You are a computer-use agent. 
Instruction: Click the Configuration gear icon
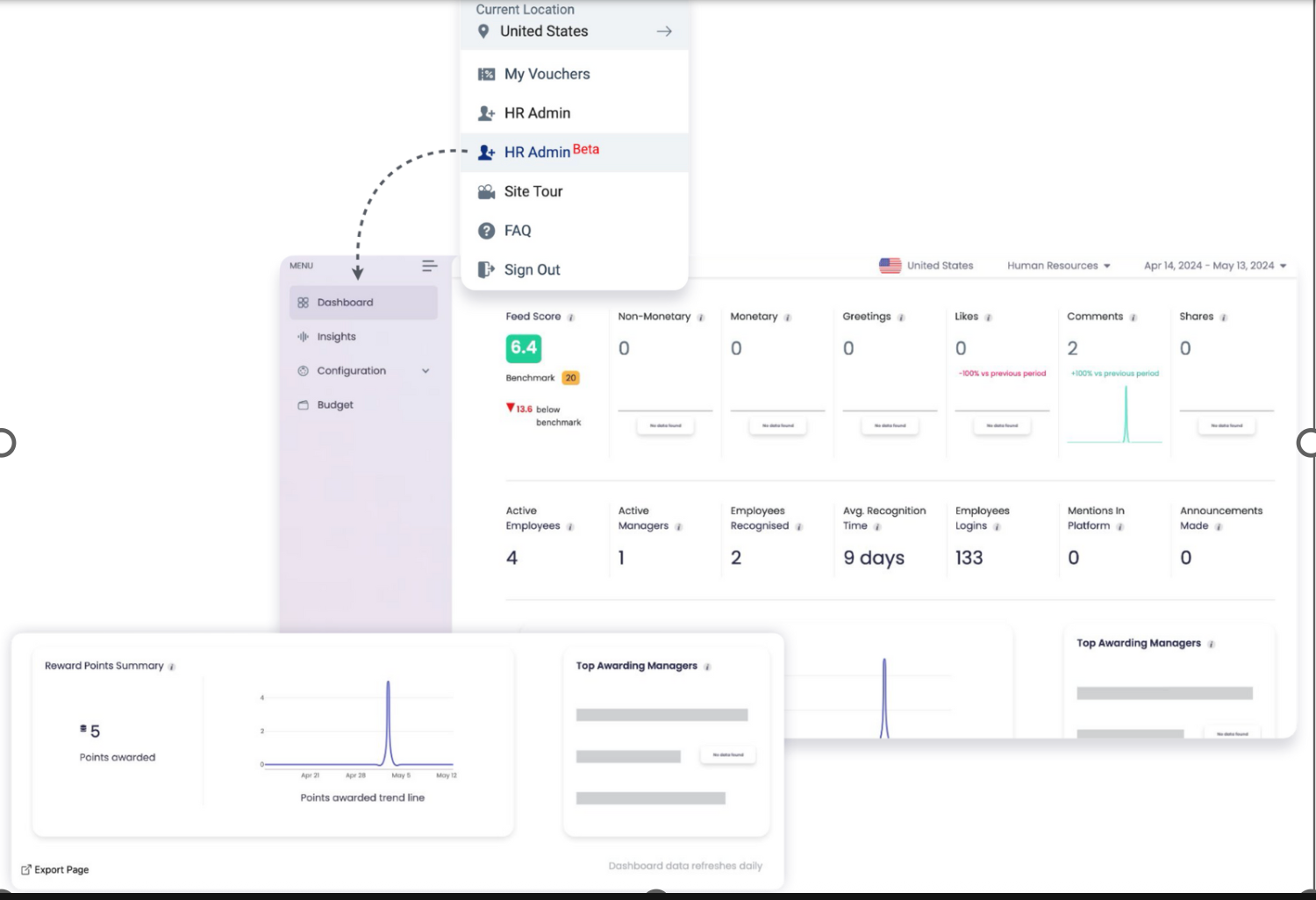(302, 370)
